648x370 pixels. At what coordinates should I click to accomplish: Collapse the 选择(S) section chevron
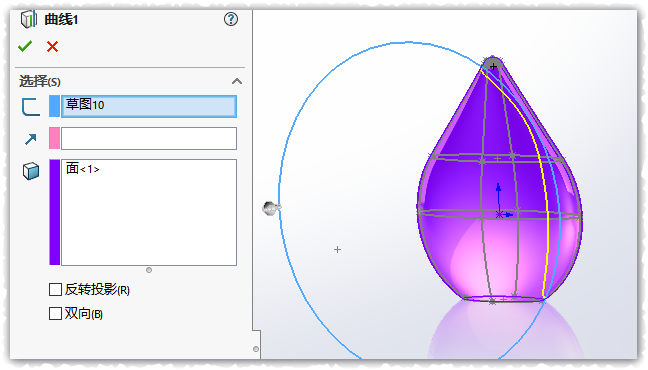pos(237,81)
